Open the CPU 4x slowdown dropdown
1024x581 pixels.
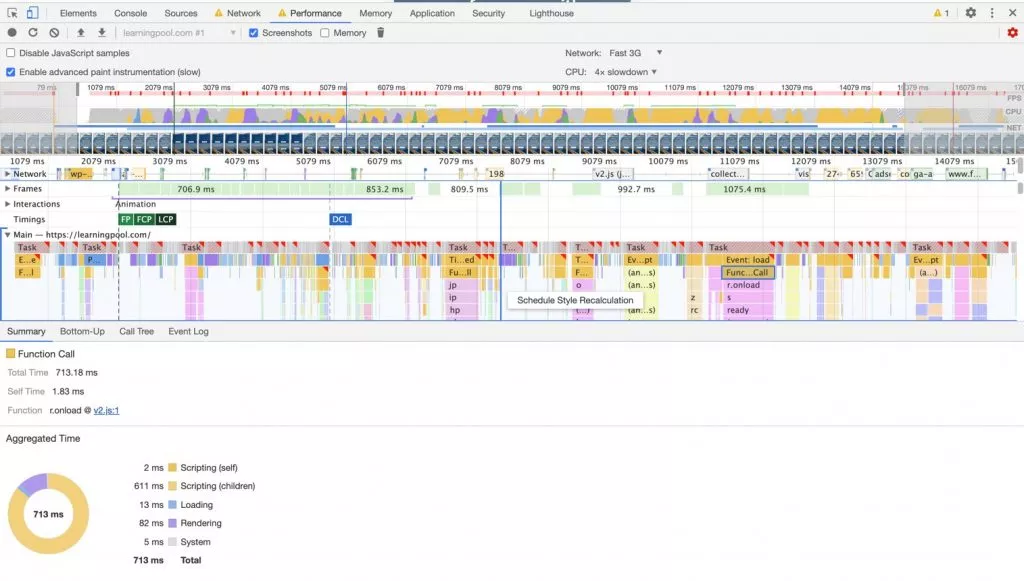[626, 72]
